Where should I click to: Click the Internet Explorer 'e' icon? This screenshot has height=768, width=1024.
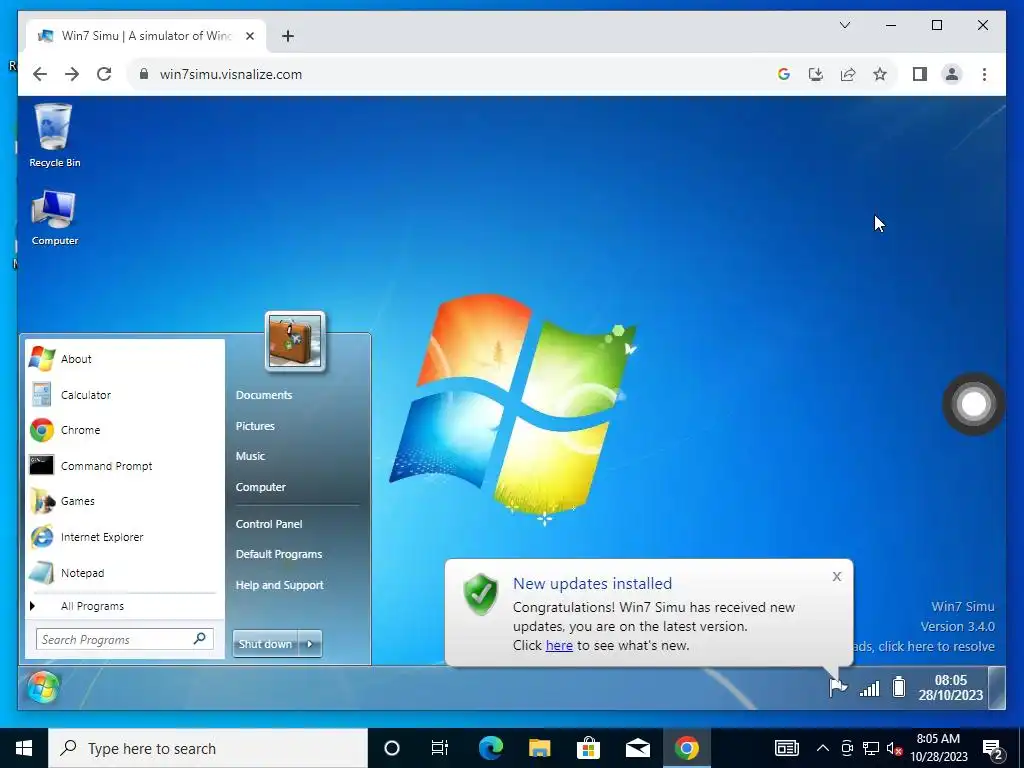click(x=42, y=537)
